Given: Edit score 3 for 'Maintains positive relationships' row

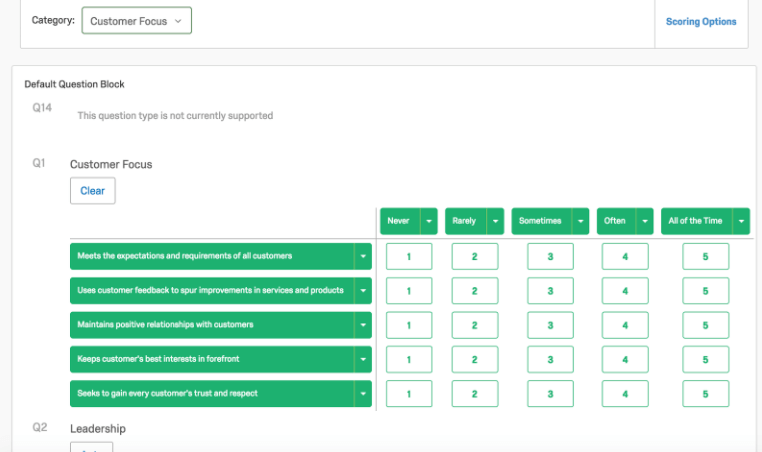Looking at the screenshot, I should pos(550,325).
